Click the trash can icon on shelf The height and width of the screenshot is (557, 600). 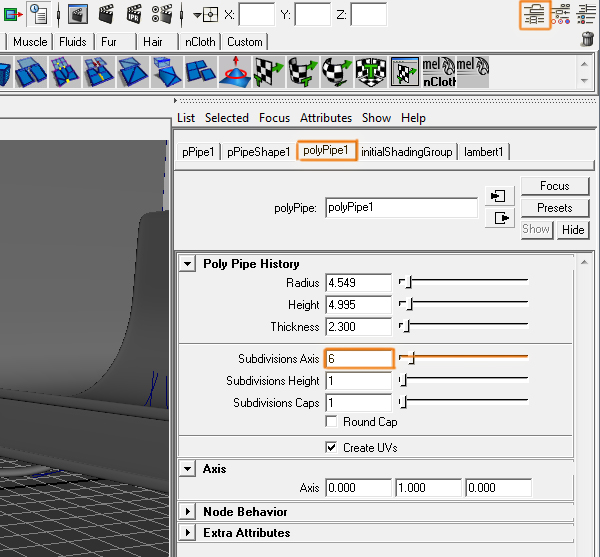(x=587, y=40)
